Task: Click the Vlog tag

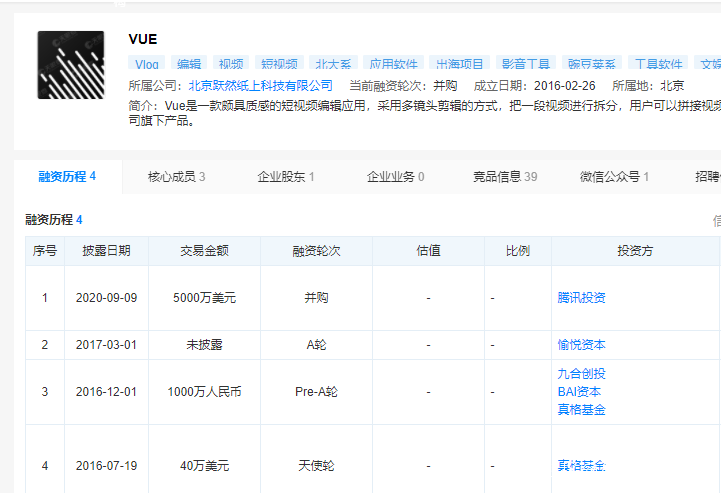Action: click(x=147, y=63)
